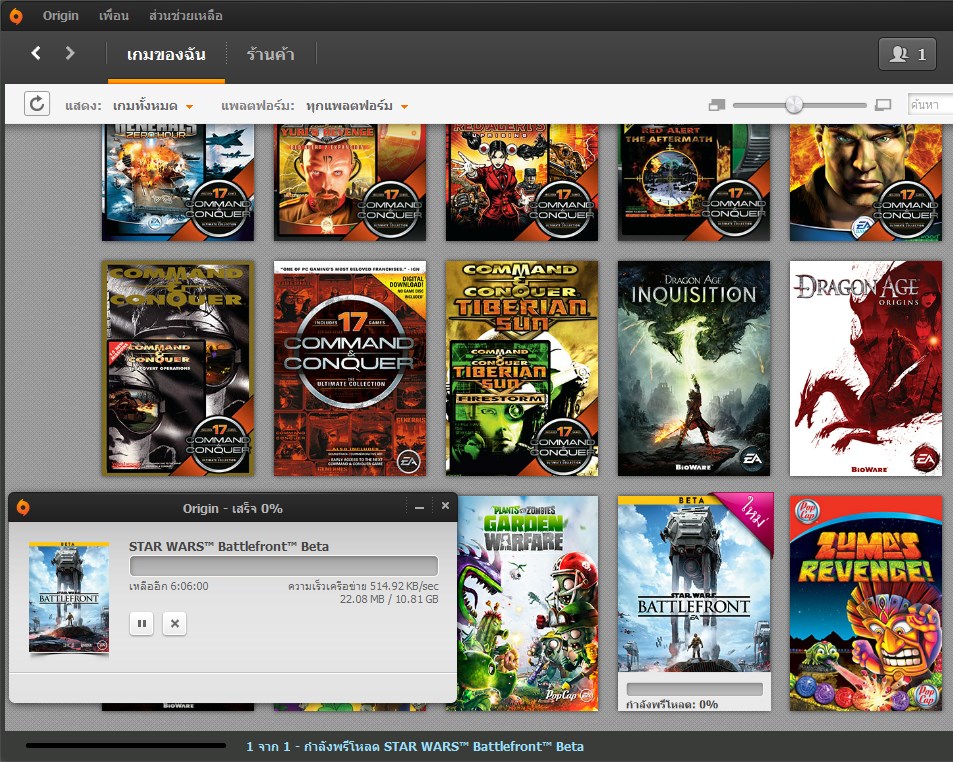Select Dragon Age Inquisition game tile
This screenshot has width=953, height=762.
[693, 368]
